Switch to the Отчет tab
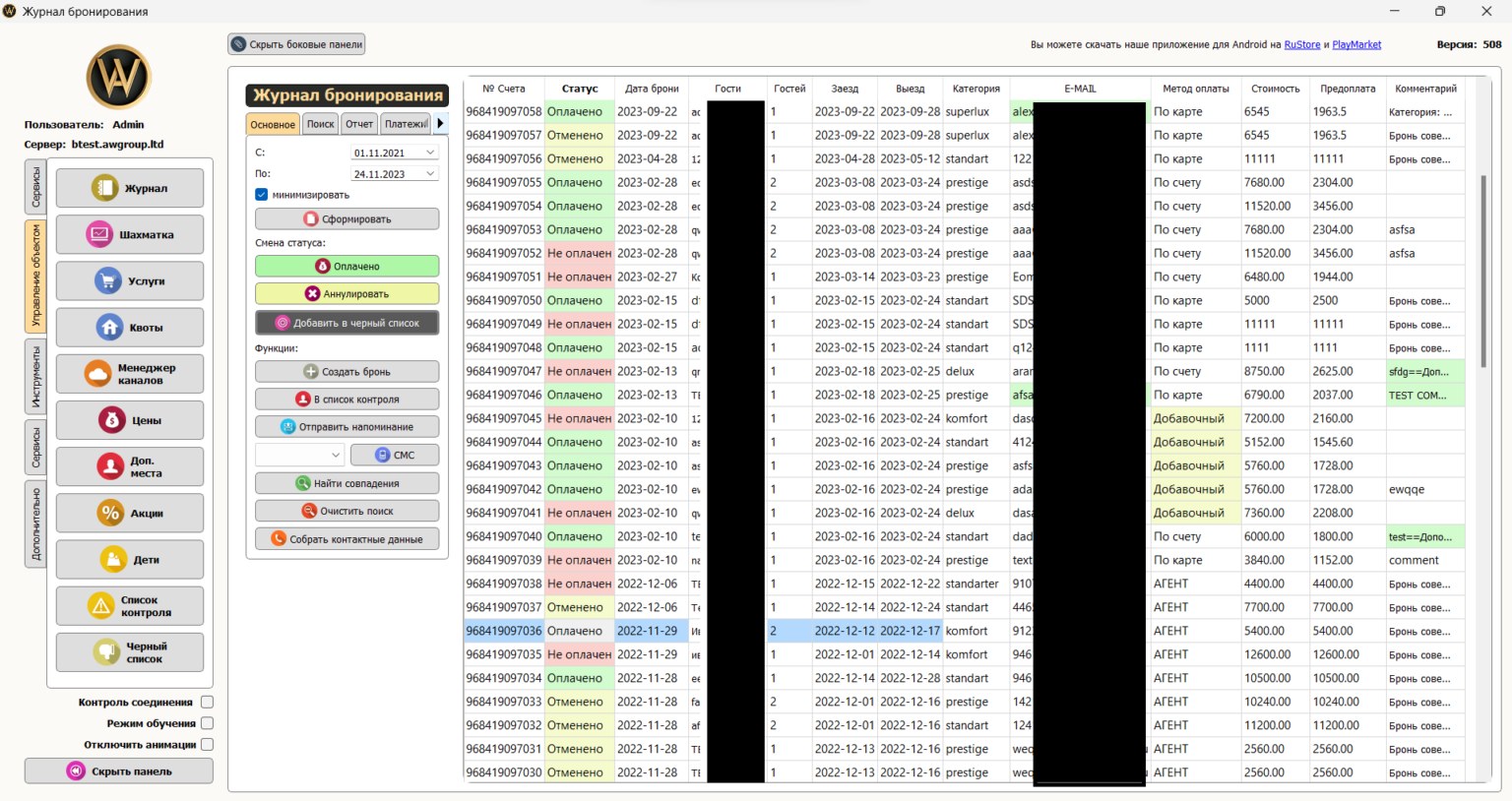This screenshot has width=1512, height=801. tap(359, 124)
